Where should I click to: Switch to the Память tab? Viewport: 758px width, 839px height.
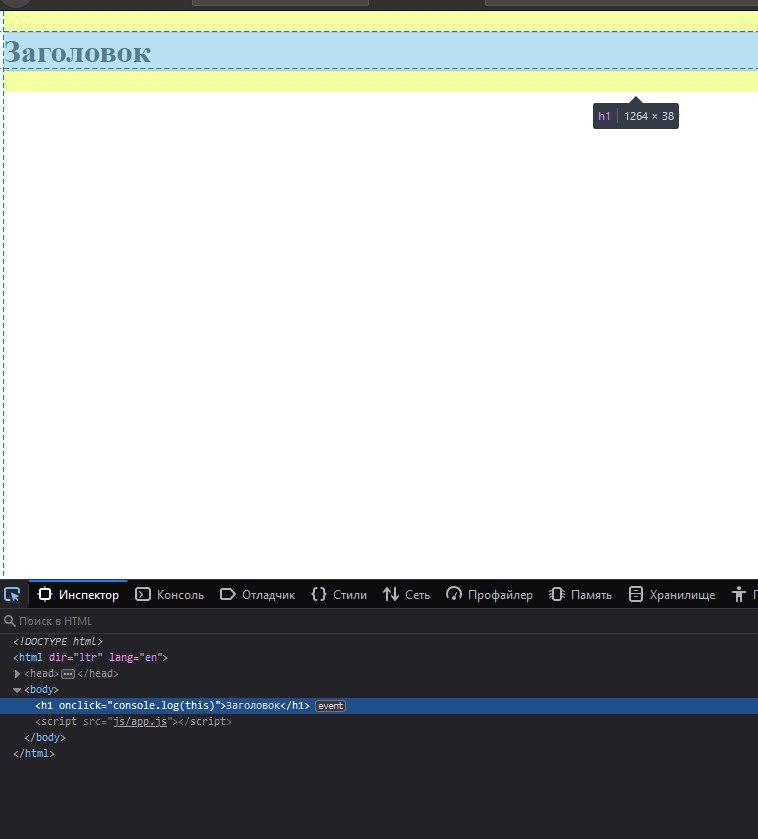pos(580,594)
